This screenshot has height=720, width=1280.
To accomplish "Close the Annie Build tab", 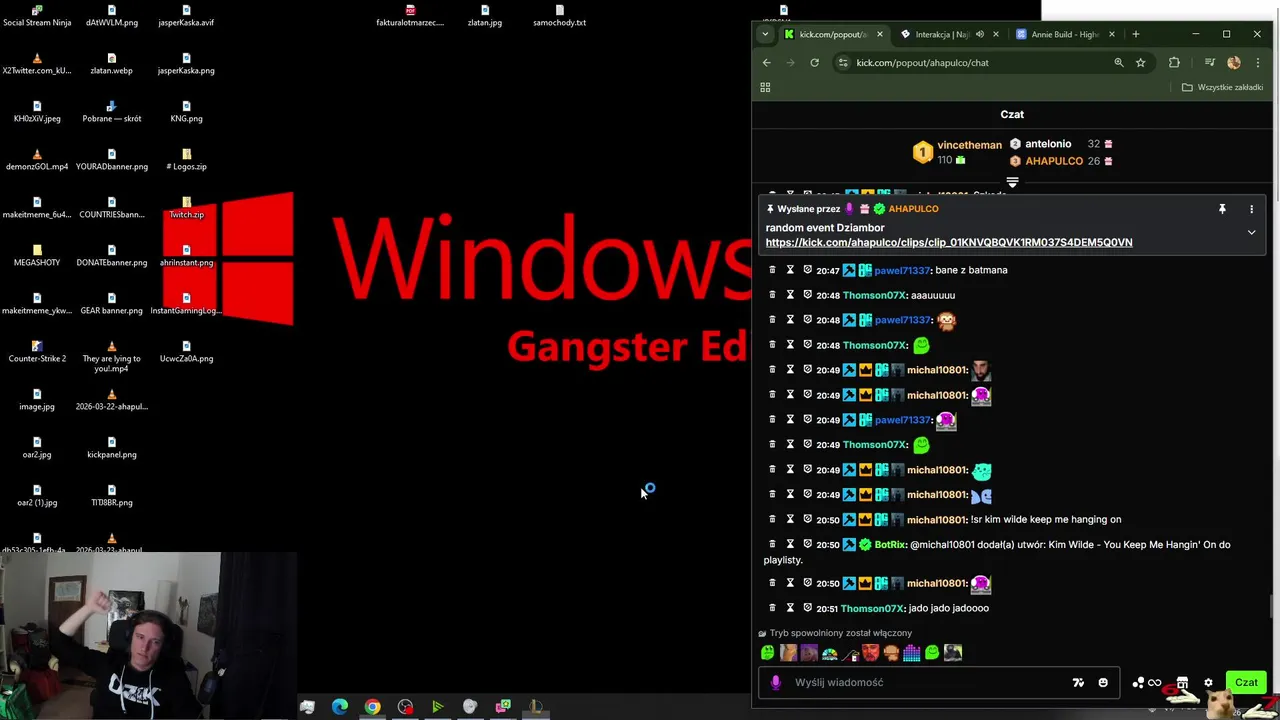I will (x=1110, y=34).
